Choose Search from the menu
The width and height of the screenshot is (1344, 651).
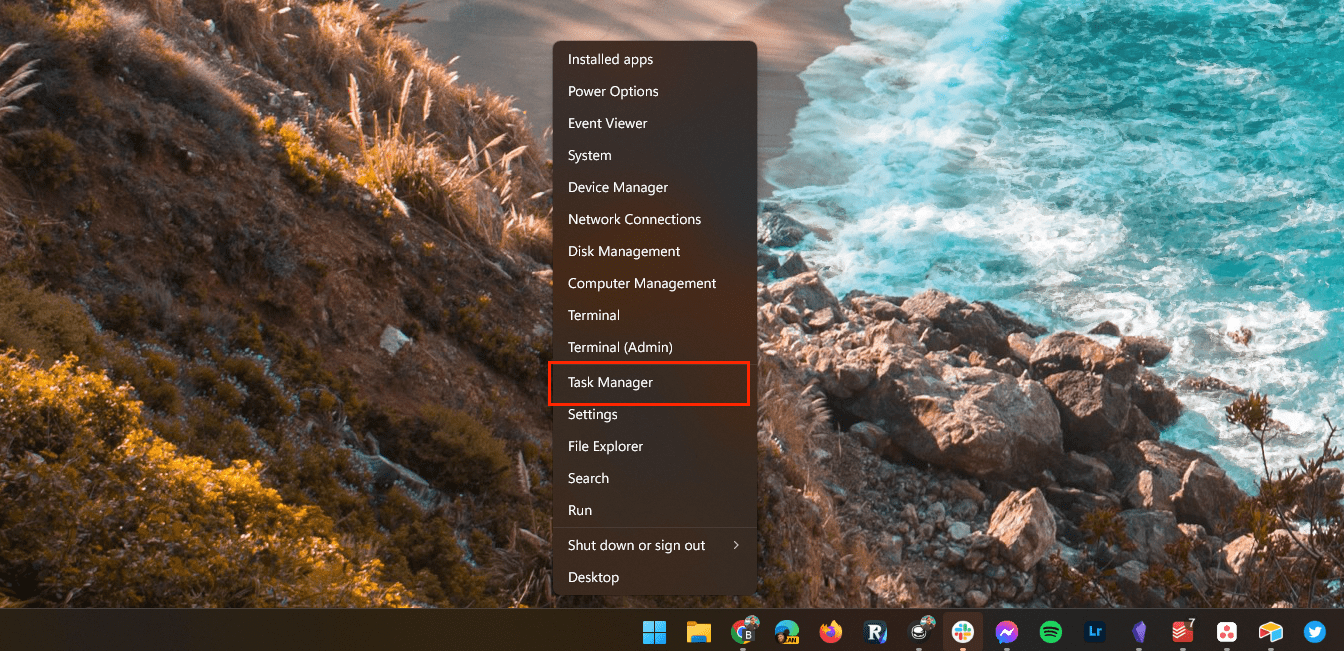pos(654,478)
